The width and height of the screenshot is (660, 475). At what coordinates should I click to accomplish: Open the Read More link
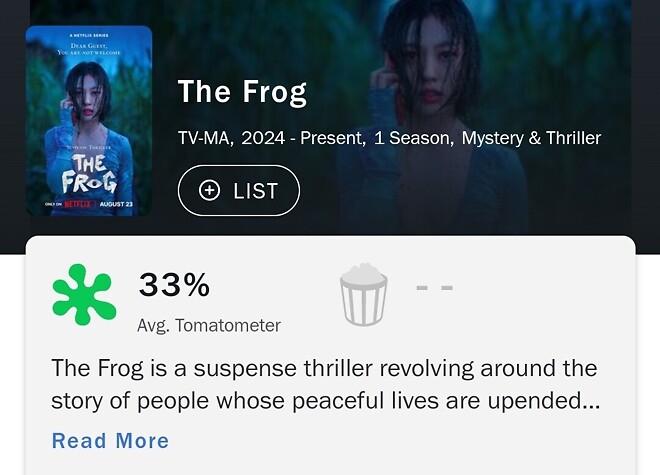click(x=110, y=441)
